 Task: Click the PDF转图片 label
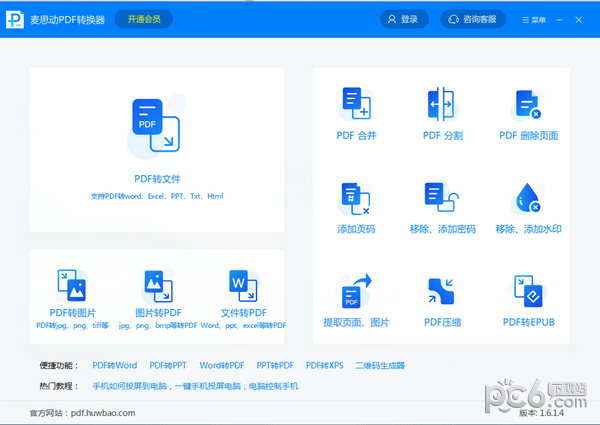(x=73, y=313)
